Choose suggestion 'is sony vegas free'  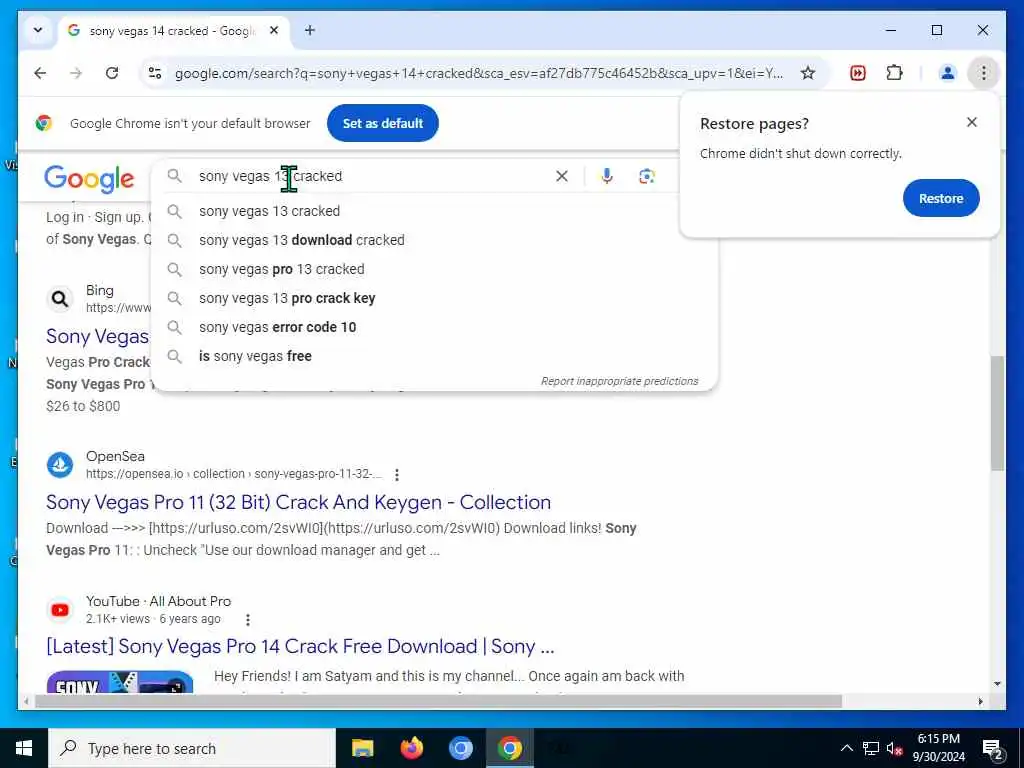click(x=436, y=356)
